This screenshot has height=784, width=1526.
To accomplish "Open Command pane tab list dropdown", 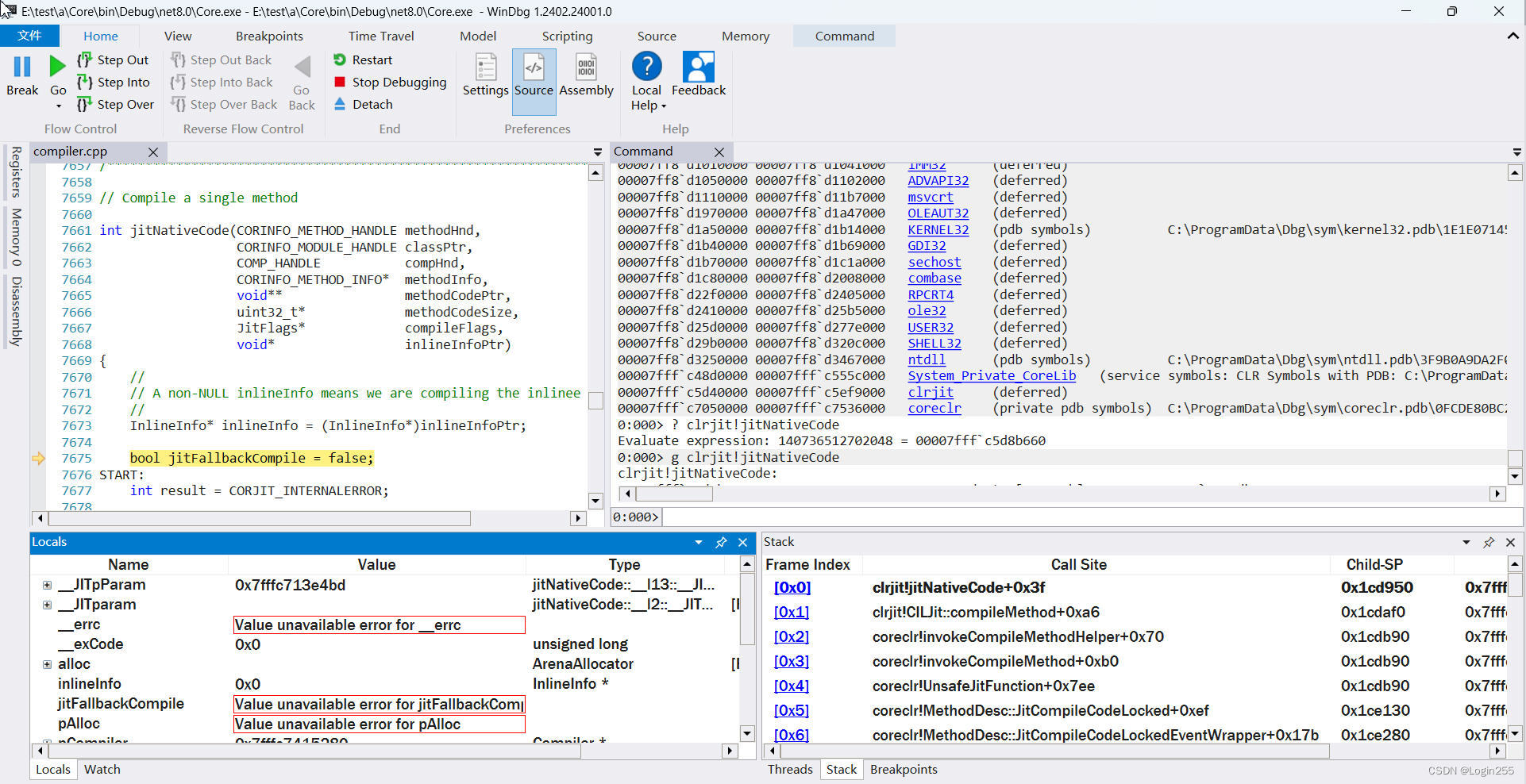I will (x=1517, y=152).
